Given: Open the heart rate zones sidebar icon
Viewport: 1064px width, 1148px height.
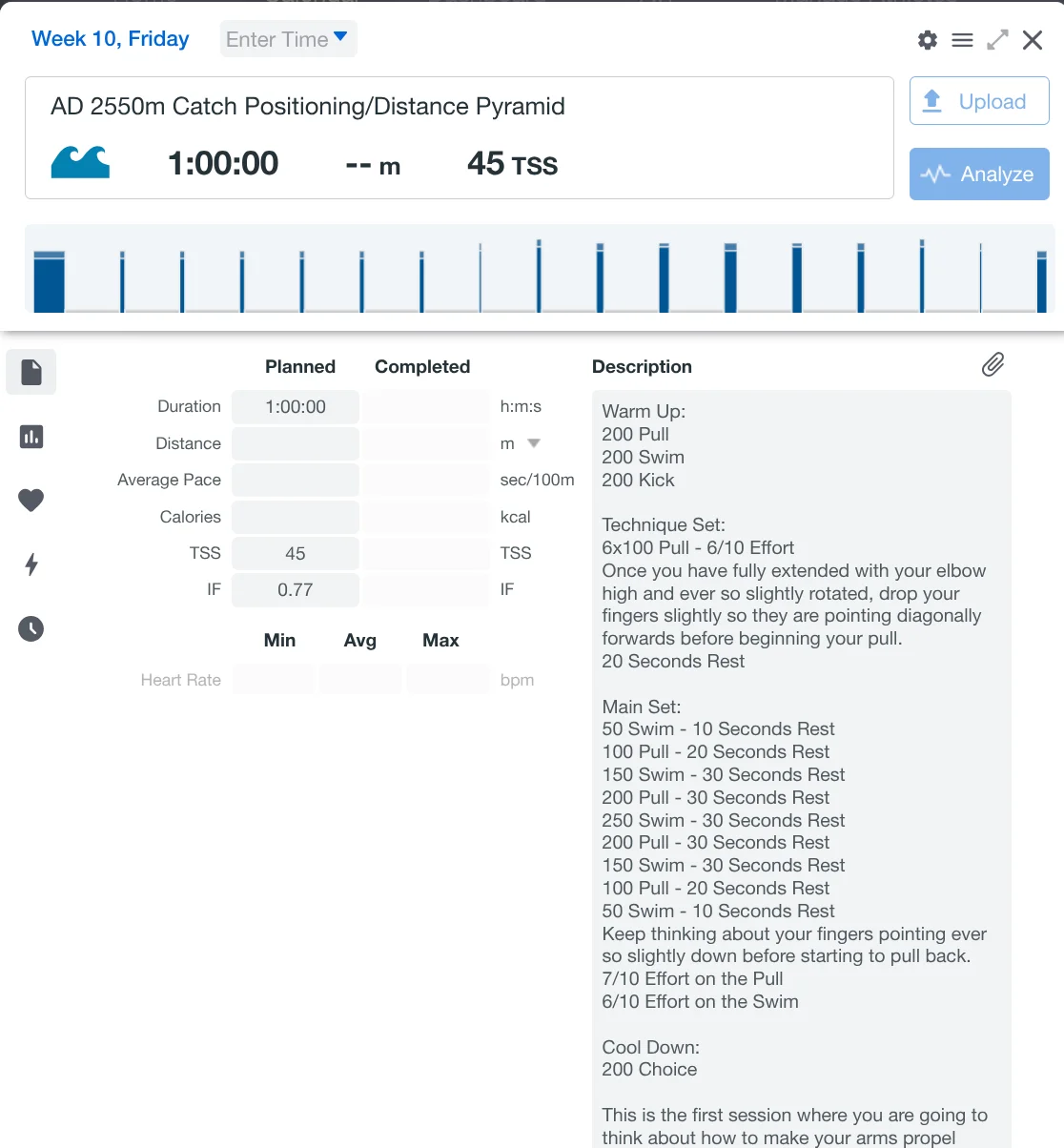Looking at the screenshot, I should (31, 500).
